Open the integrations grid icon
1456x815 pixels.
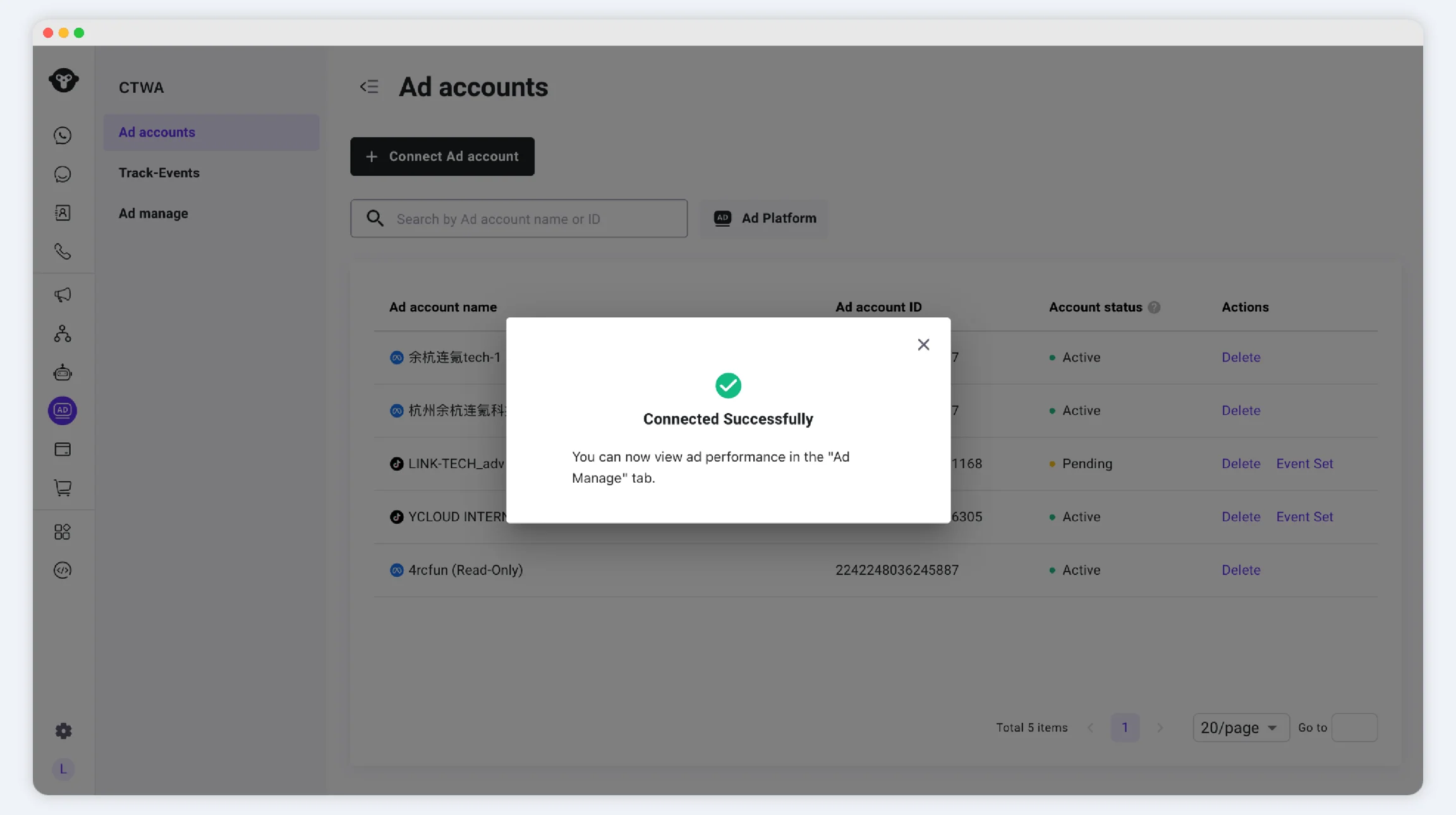point(63,532)
